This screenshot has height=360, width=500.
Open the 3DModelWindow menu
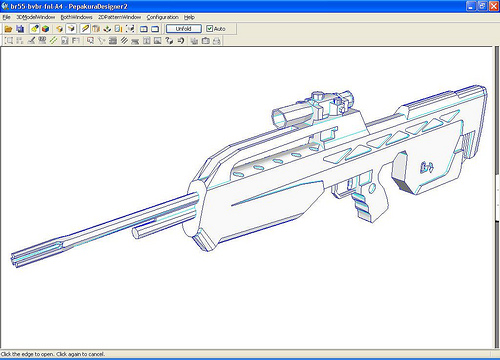[36, 17]
